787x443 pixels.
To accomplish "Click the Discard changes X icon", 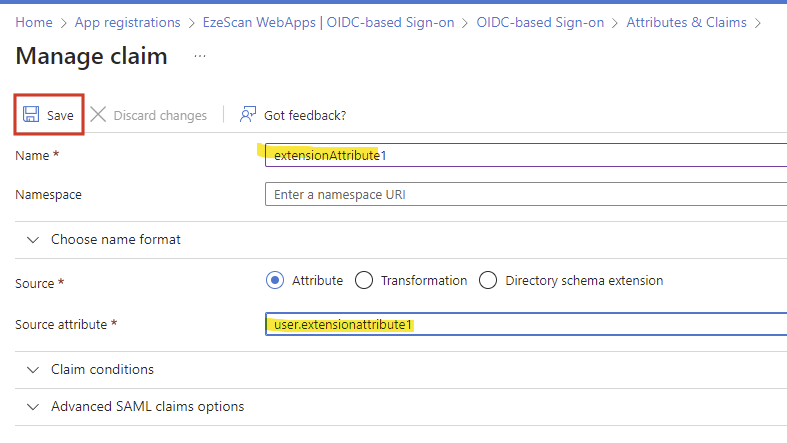I will click(x=98, y=115).
